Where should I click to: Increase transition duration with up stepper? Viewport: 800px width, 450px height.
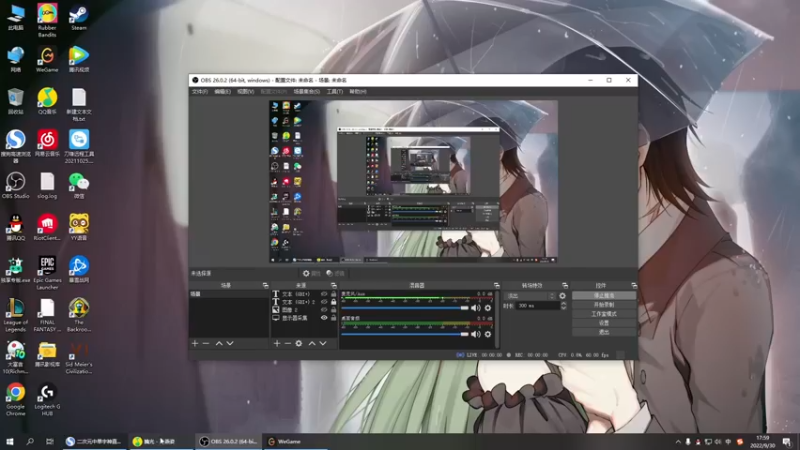tap(563, 304)
